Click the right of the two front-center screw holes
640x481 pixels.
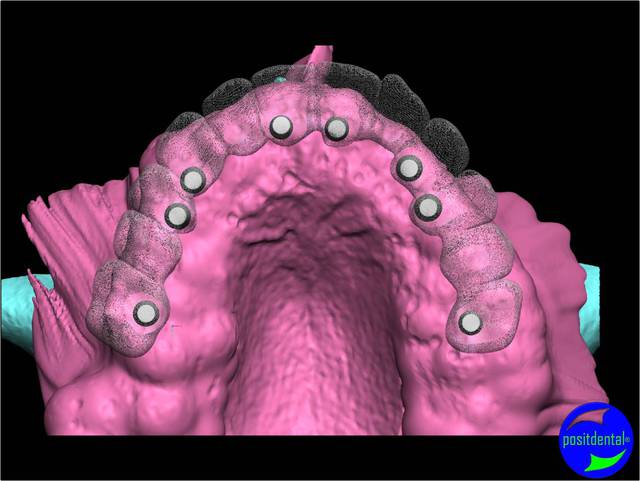[335, 128]
